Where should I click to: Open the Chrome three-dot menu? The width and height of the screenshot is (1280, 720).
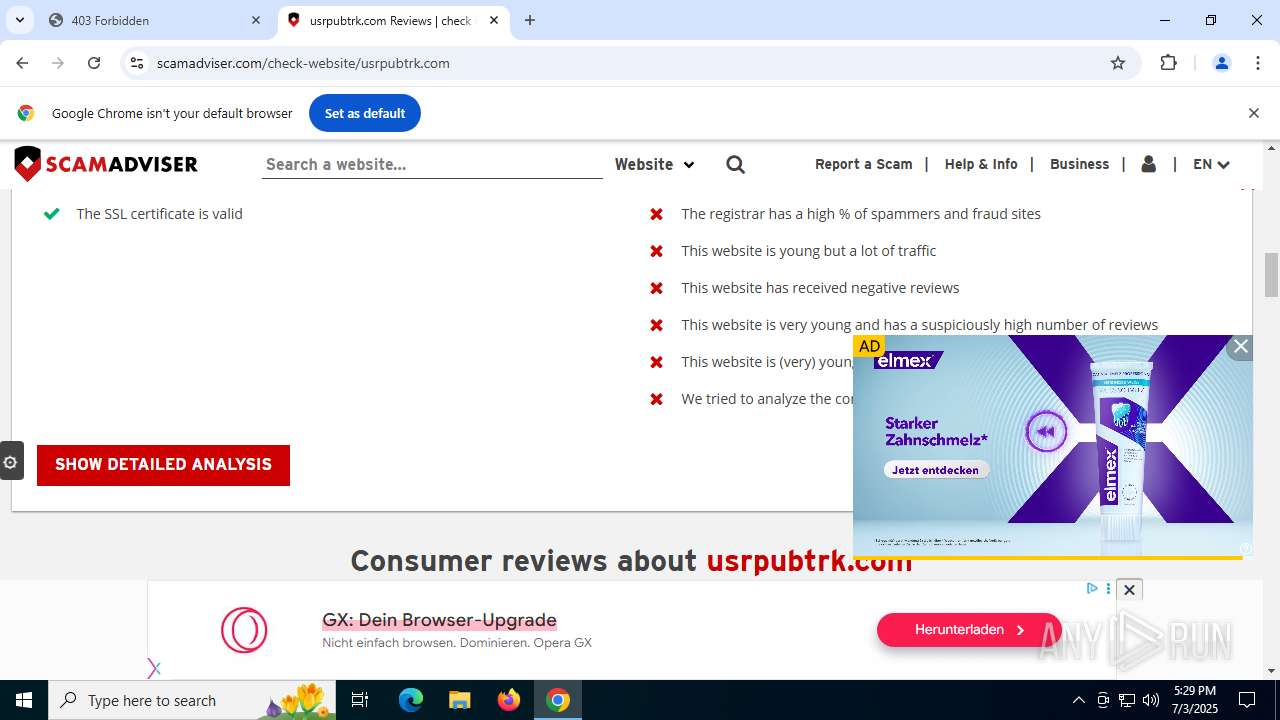1258,63
